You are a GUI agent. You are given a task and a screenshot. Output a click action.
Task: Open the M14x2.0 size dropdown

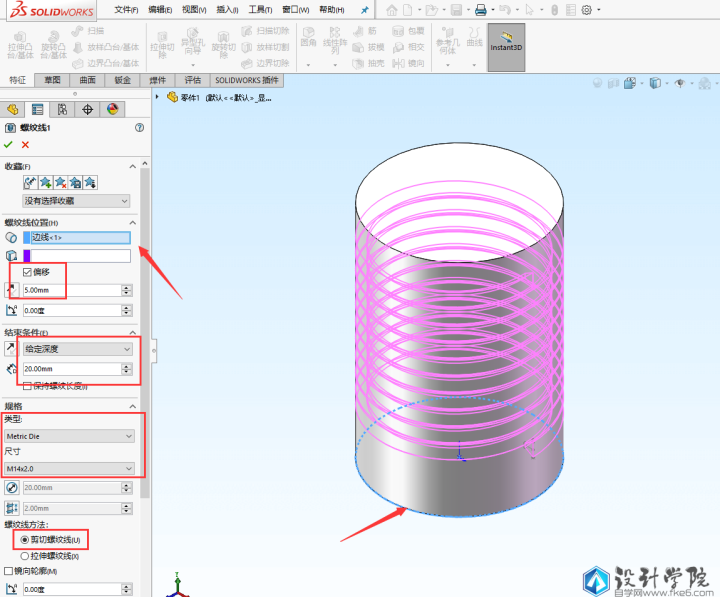point(69,468)
